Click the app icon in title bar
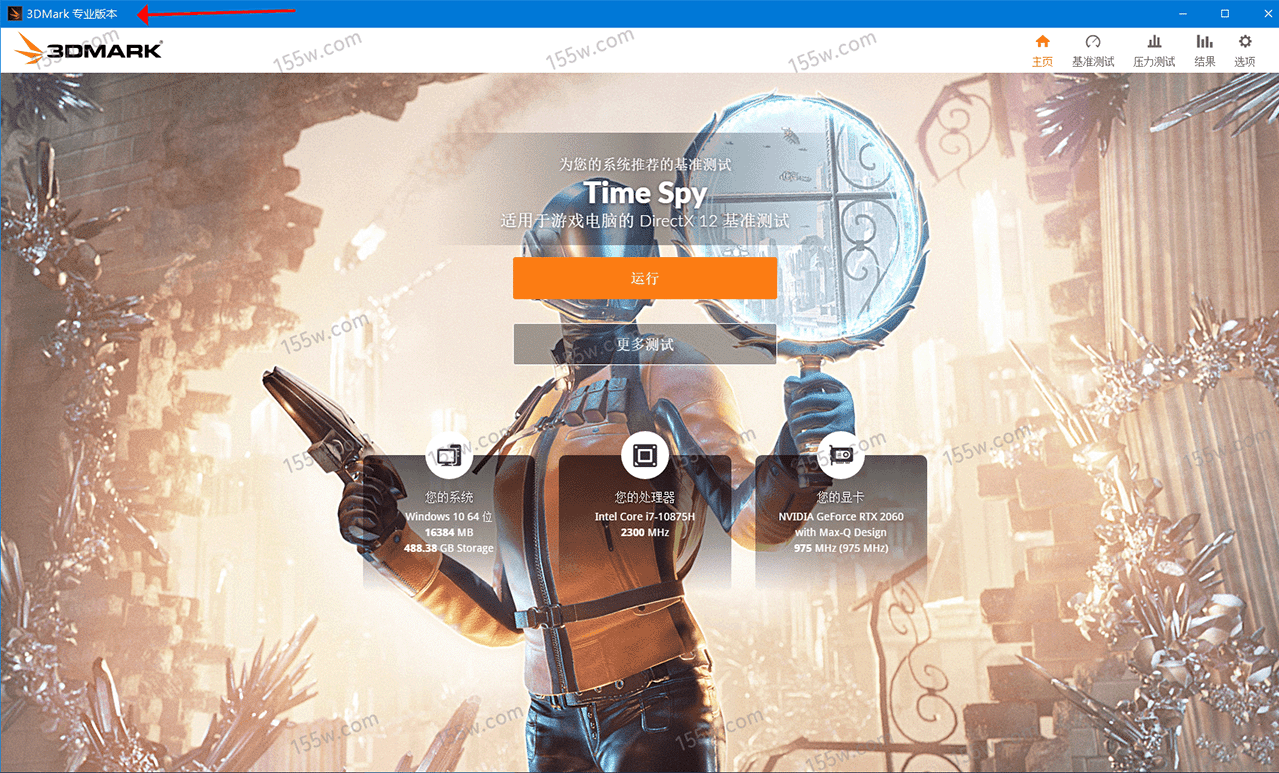Screen dimensions: 1279x773 (x=14, y=14)
